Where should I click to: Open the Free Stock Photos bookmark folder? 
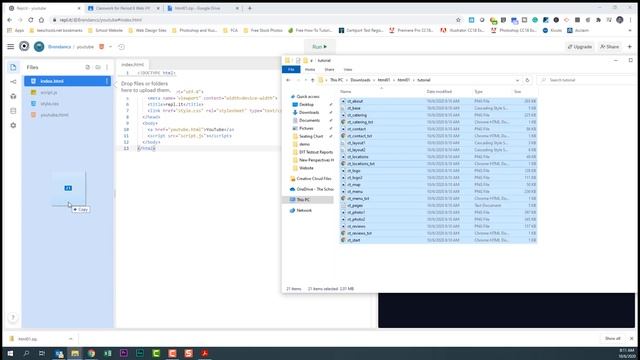263,31
